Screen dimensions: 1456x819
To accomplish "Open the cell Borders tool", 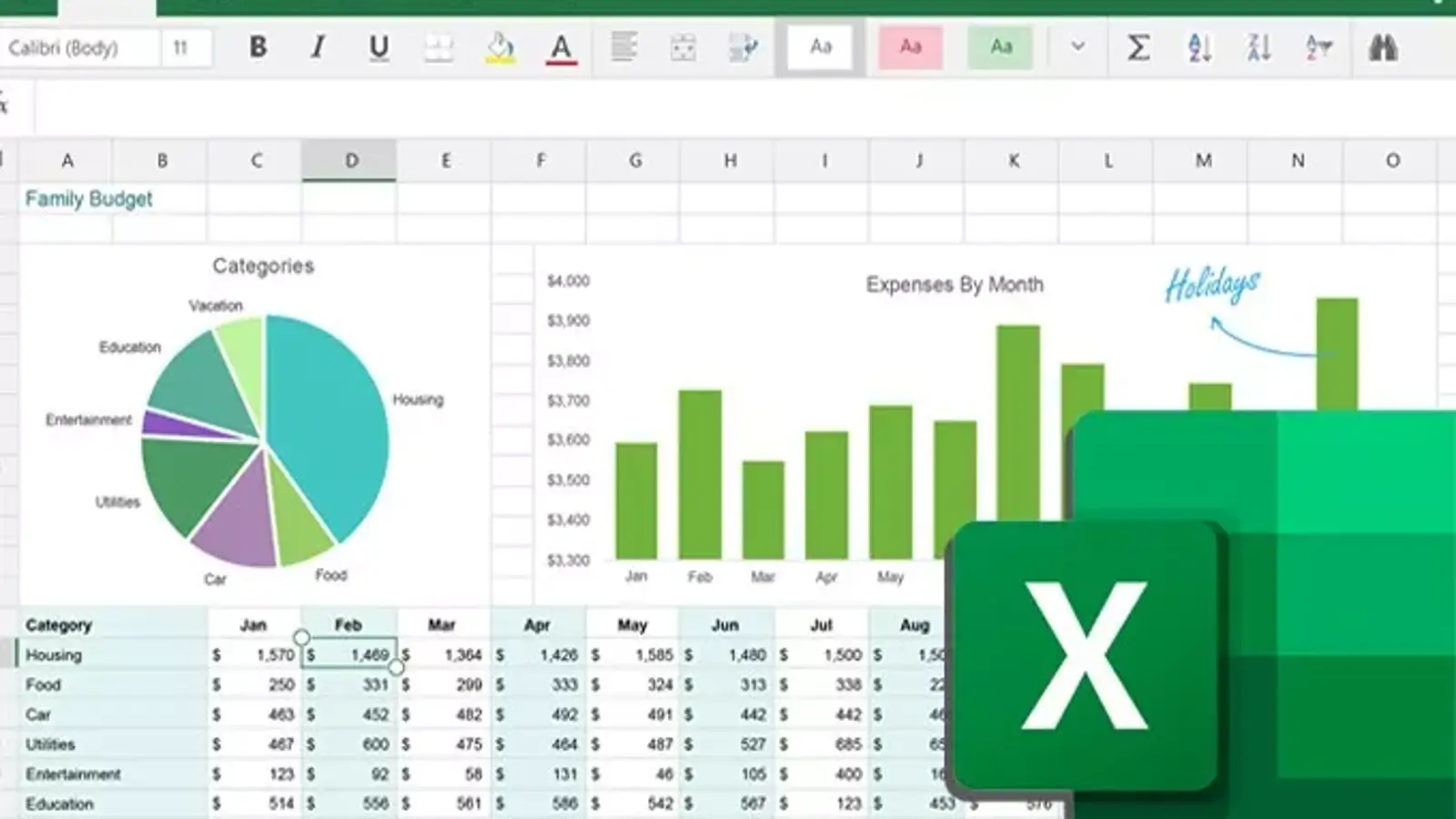I will [x=439, y=47].
